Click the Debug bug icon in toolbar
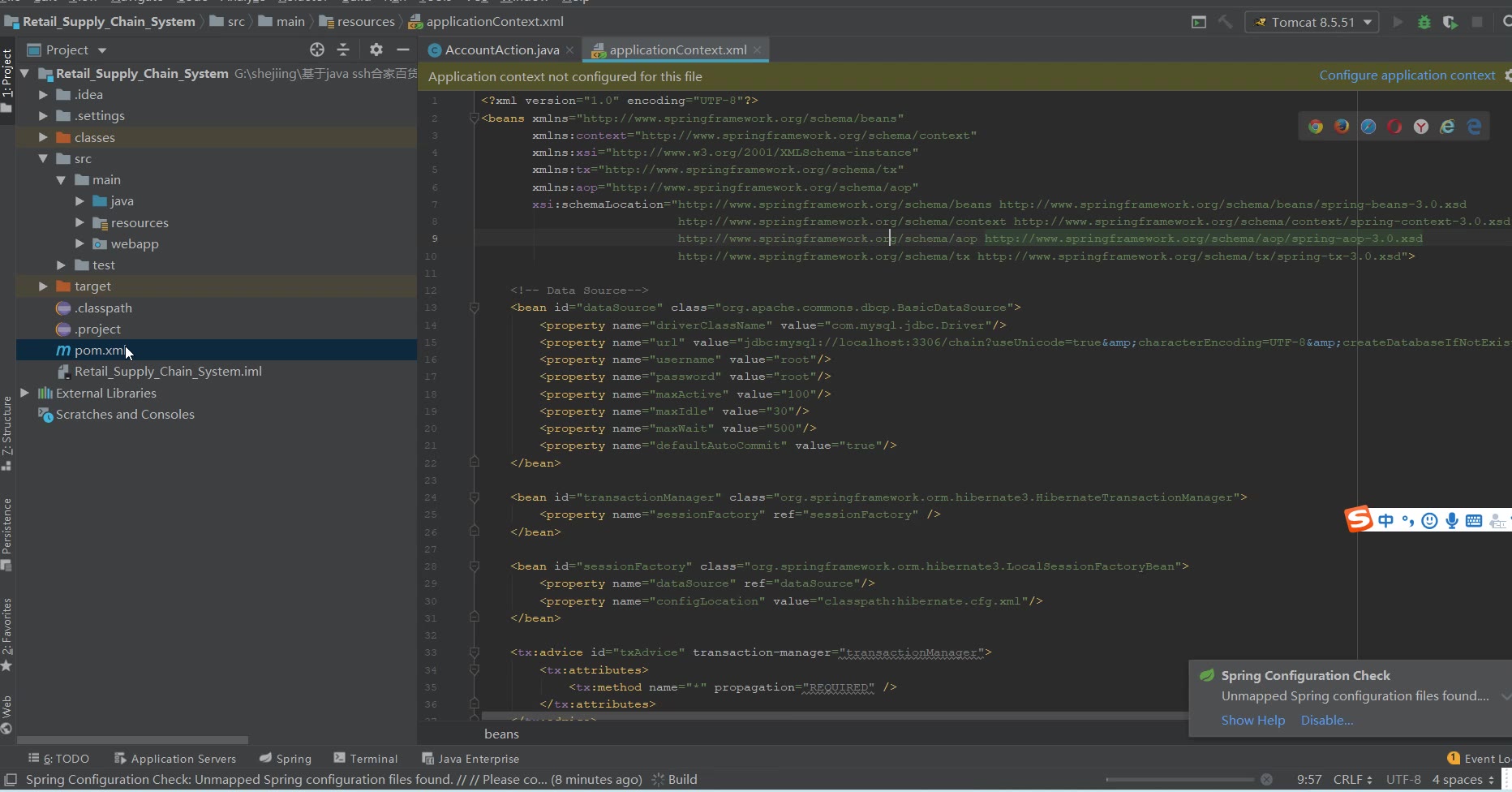The image size is (1512, 792). point(1424,22)
